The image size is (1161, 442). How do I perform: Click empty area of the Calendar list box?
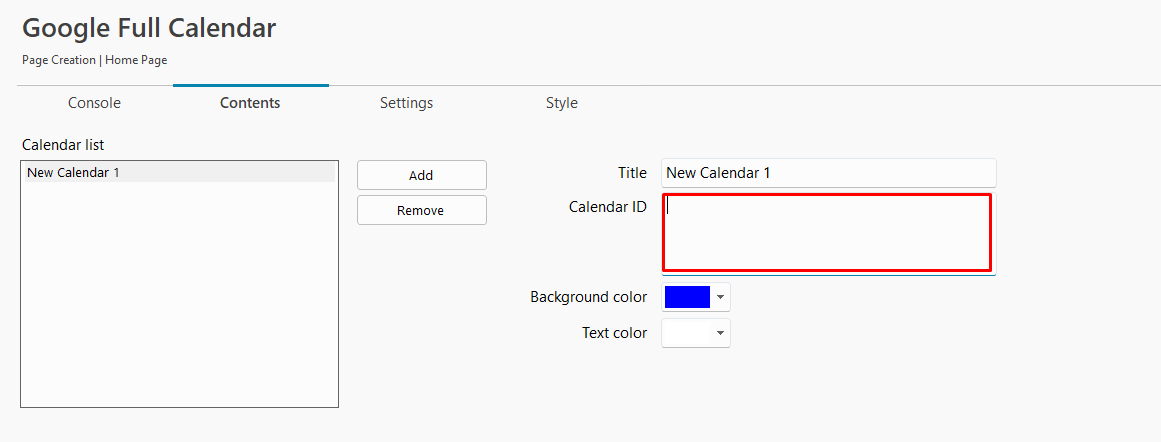coord(179,296)
